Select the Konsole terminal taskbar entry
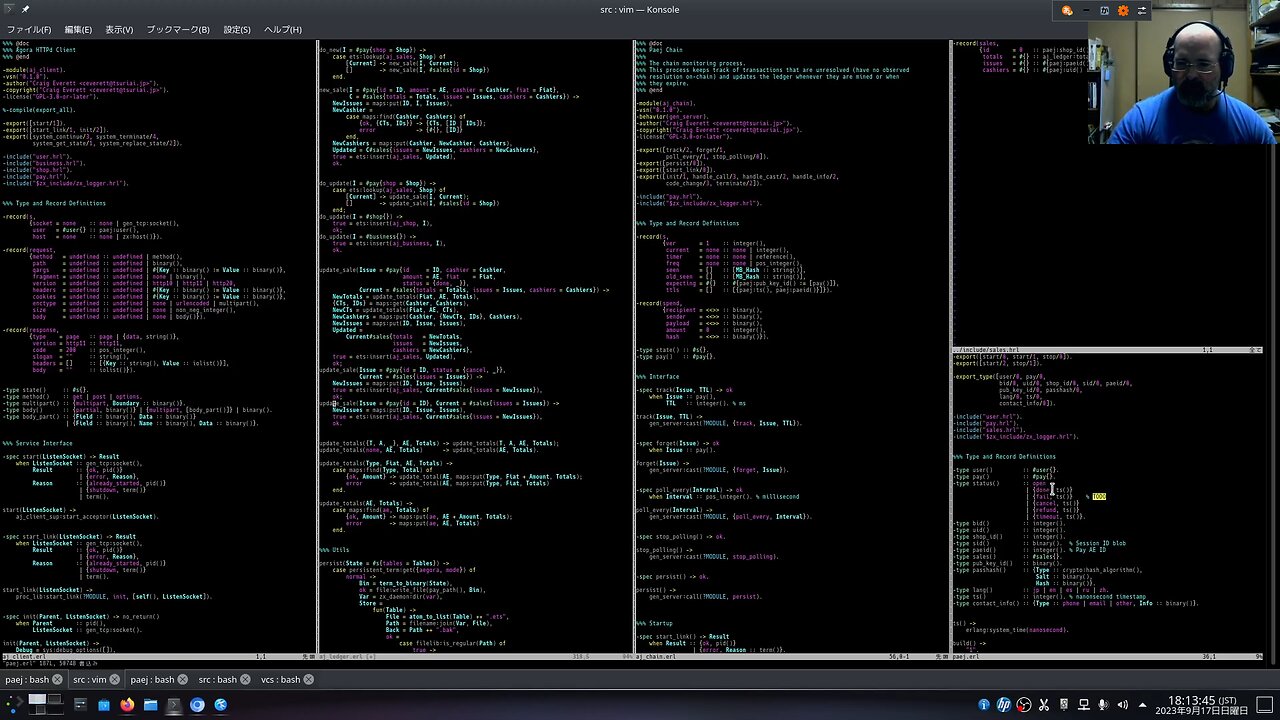The height and width of the screenshot is (720, 1280). pos(174,705)
